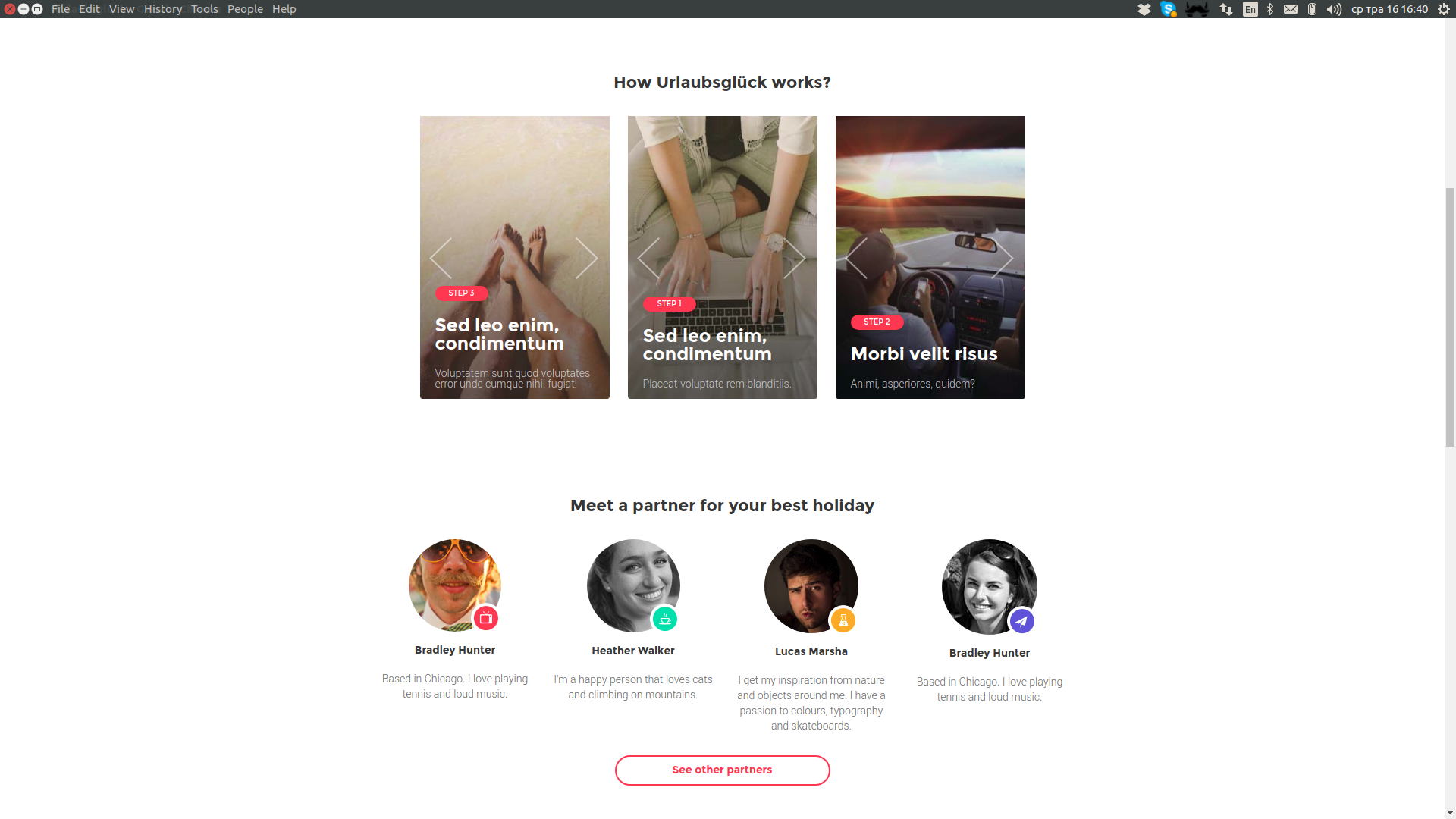Click the STEP 2 red label

(877, 322)
